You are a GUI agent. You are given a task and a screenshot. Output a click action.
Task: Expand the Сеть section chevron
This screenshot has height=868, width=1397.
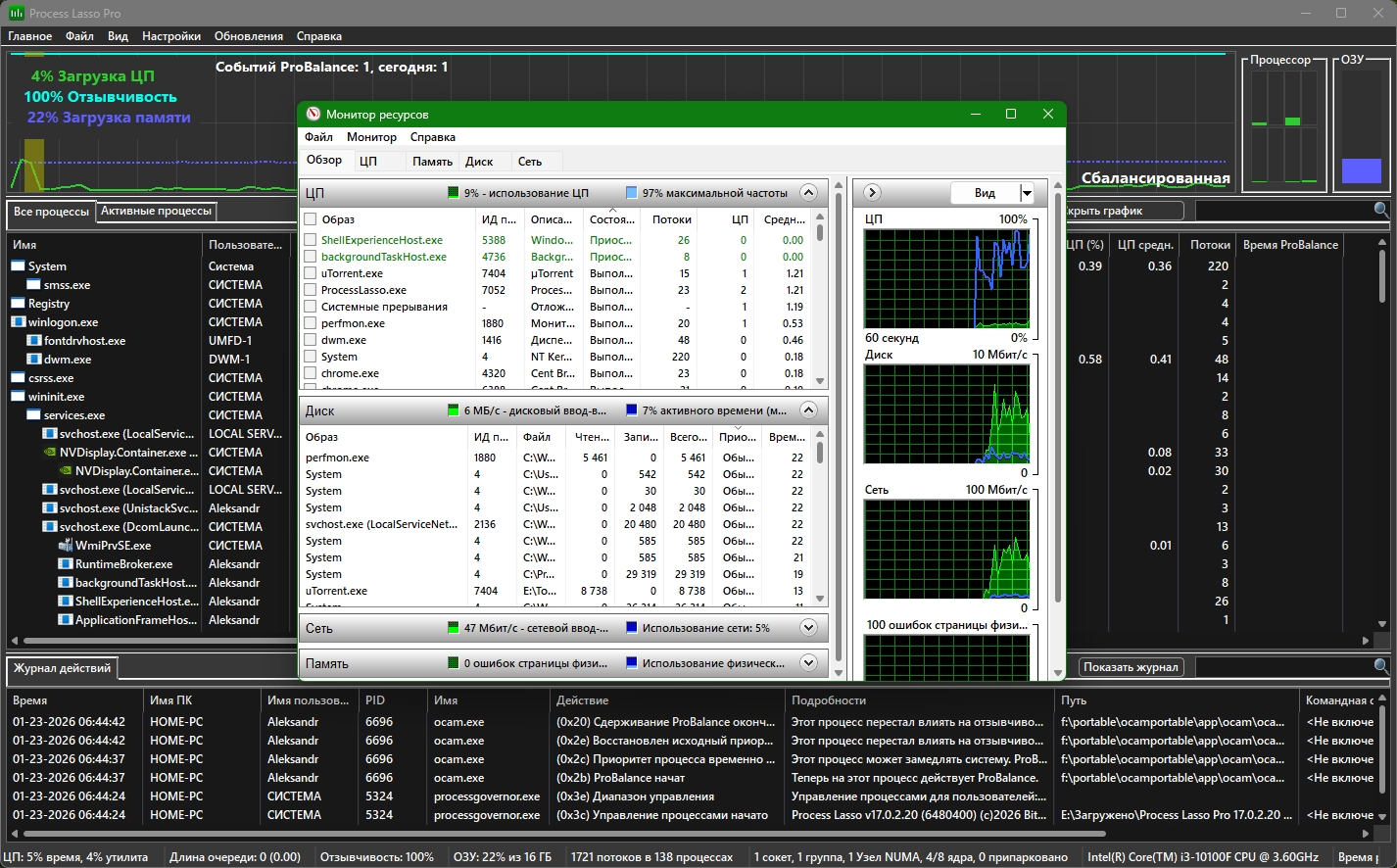click(x=808, y=628)
